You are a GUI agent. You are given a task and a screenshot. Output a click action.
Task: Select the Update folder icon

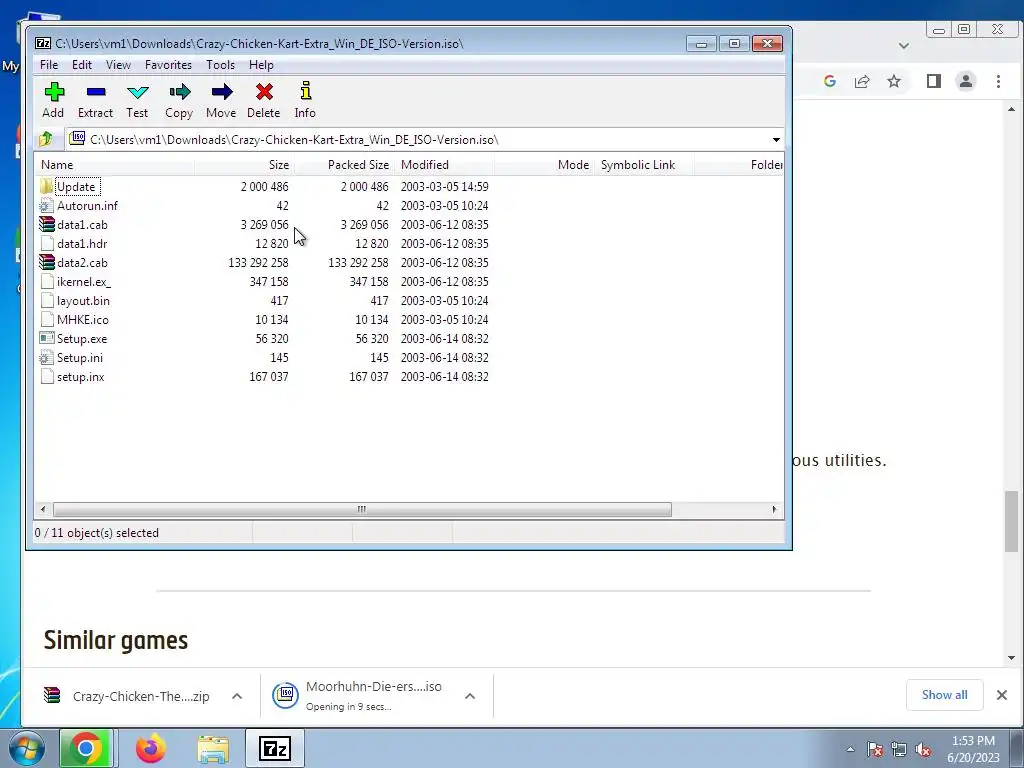click(46, 186)
